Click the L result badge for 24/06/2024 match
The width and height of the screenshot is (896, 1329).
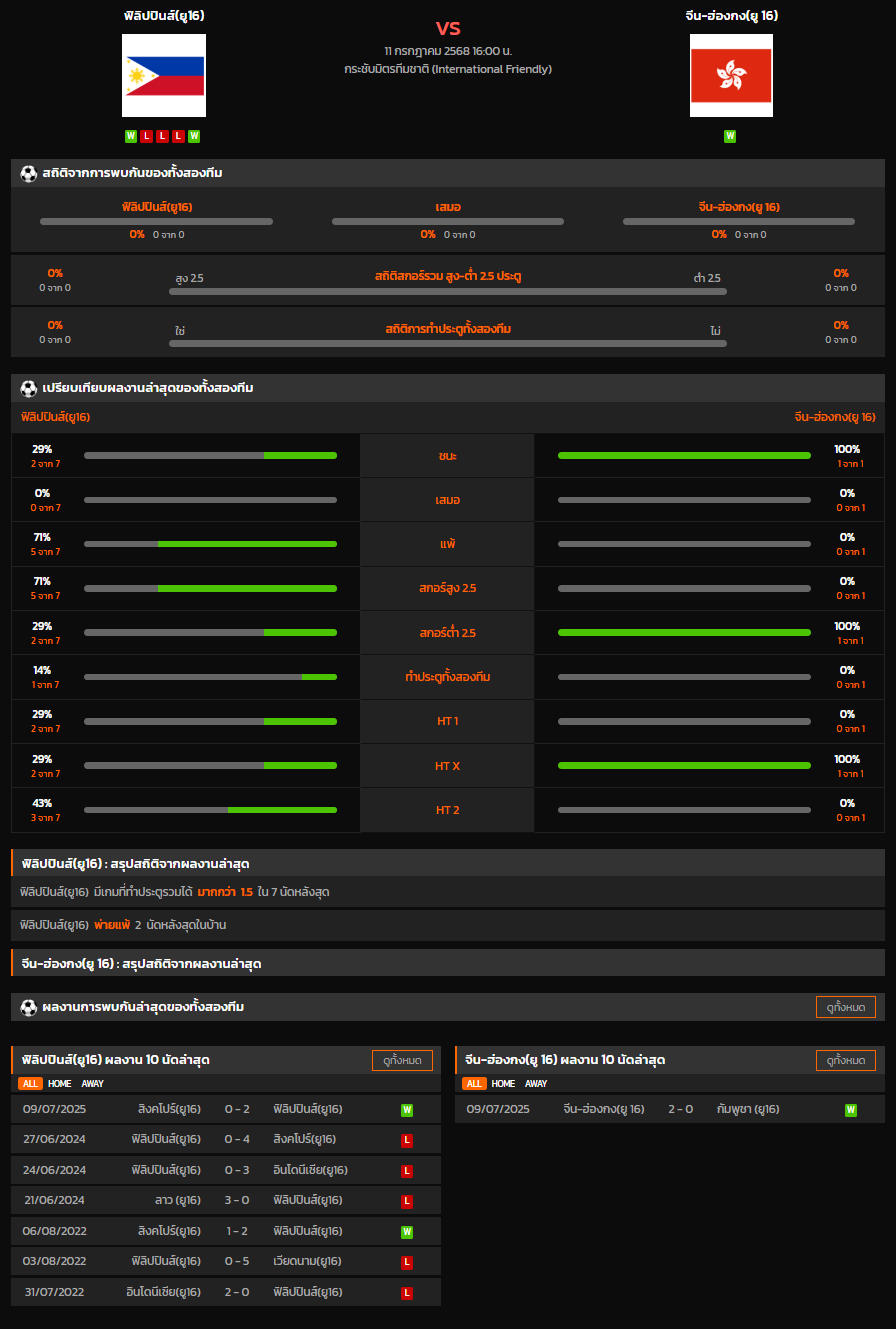407,1171
